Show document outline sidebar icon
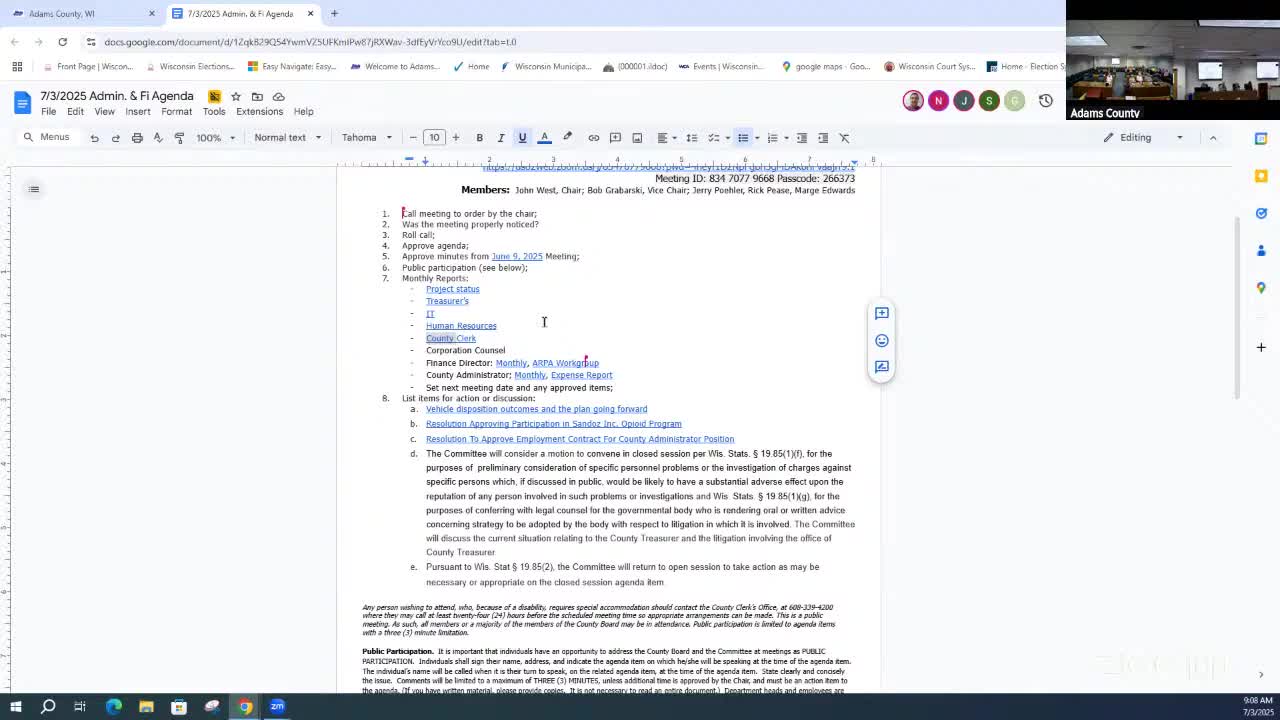1280x720 pixels. coord(34,189)
